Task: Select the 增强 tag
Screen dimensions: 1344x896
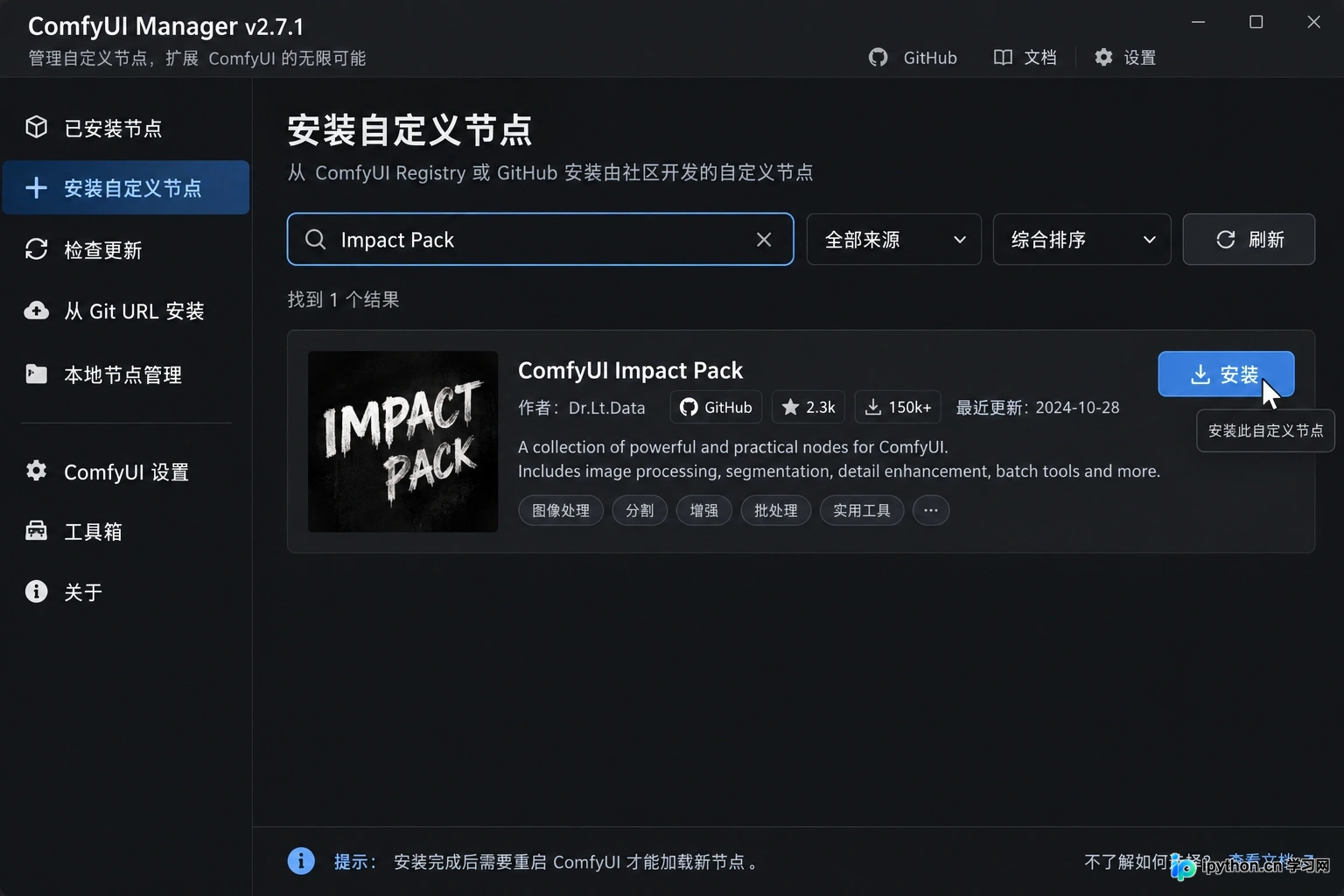Action: [704, 510]
